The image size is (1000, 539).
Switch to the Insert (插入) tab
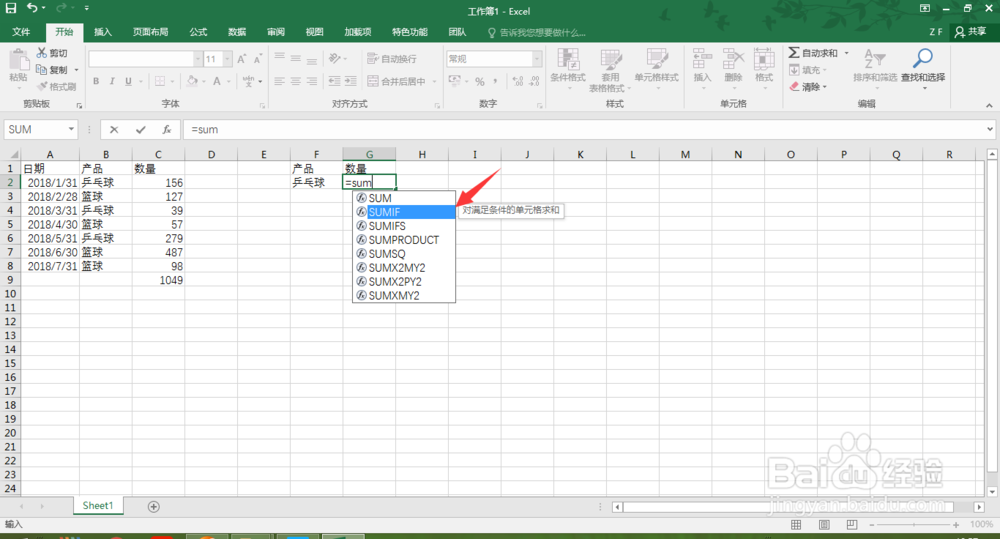pos(103,32)
